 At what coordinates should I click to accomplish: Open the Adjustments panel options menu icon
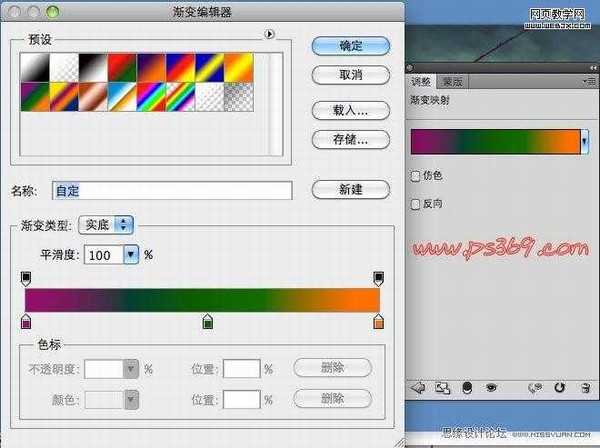click(x=591, y=81)
